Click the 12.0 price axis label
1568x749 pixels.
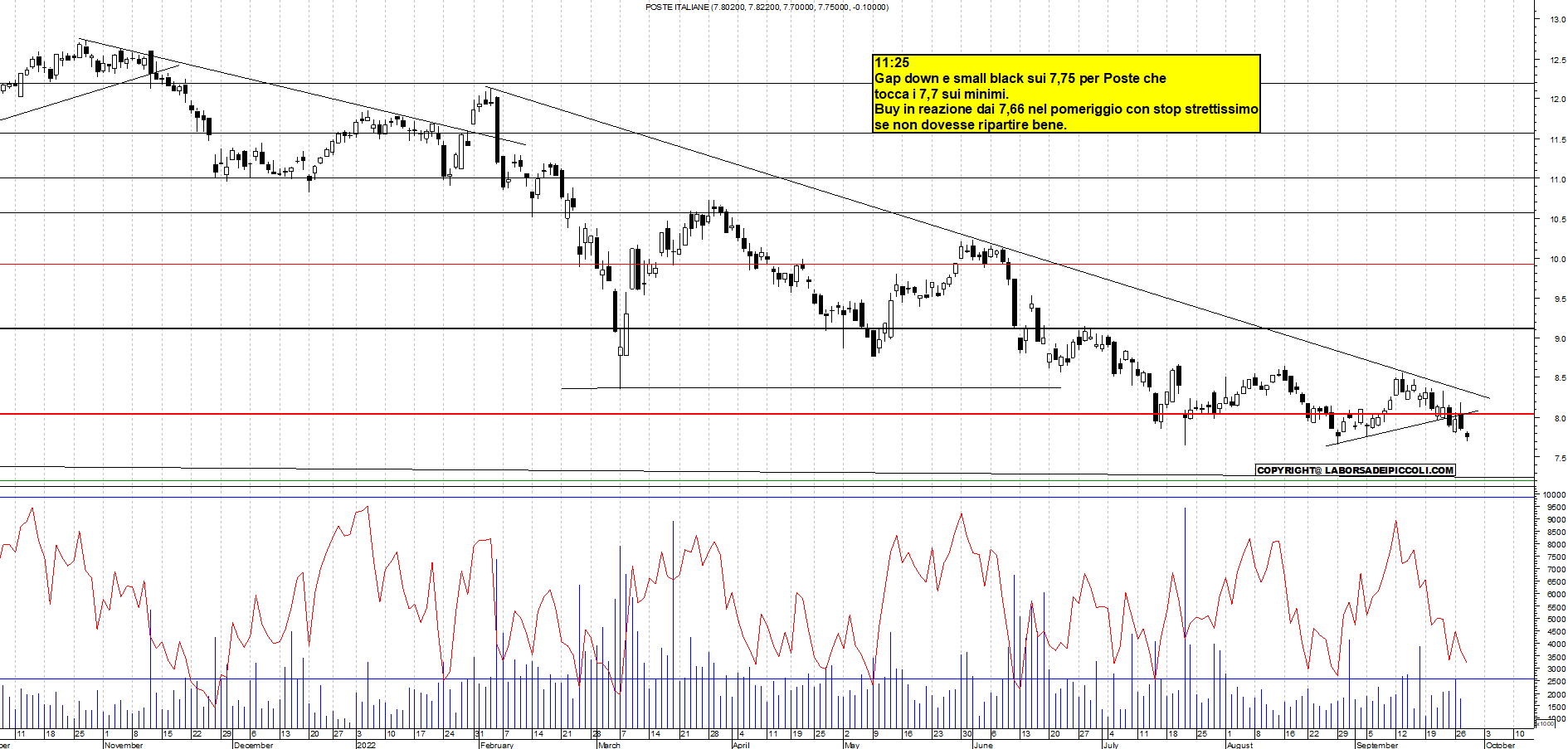click(x=1557, y=100)
